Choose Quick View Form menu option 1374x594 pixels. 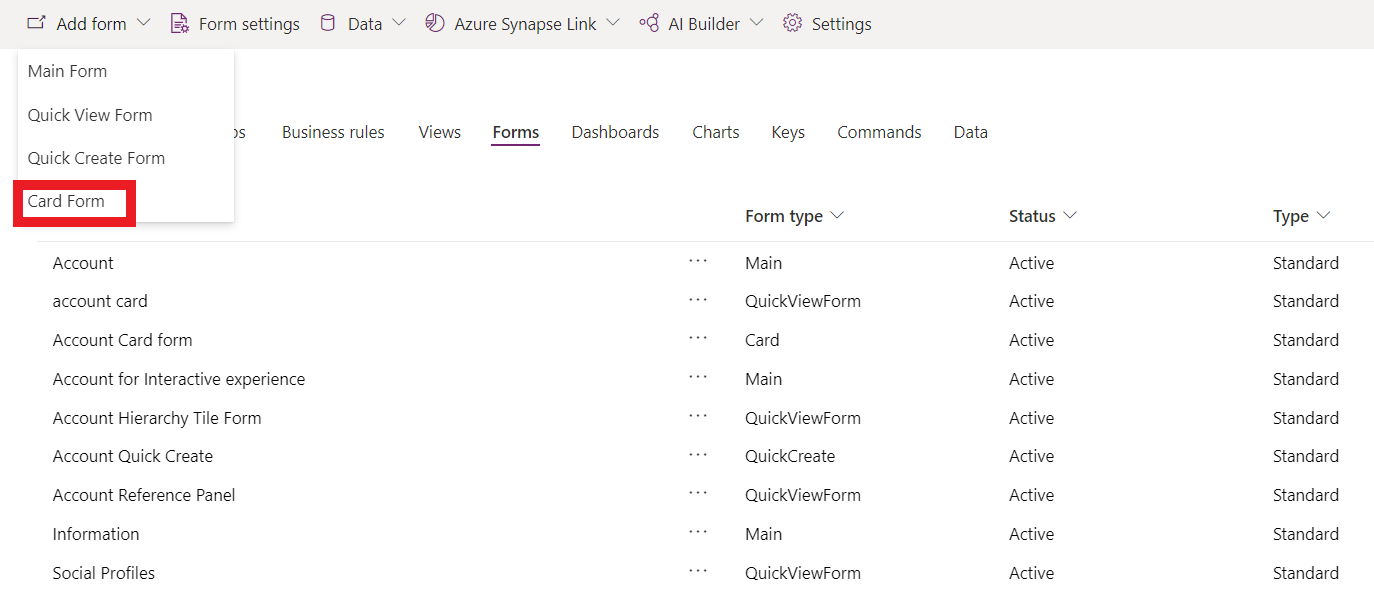[x=90, y=115]
